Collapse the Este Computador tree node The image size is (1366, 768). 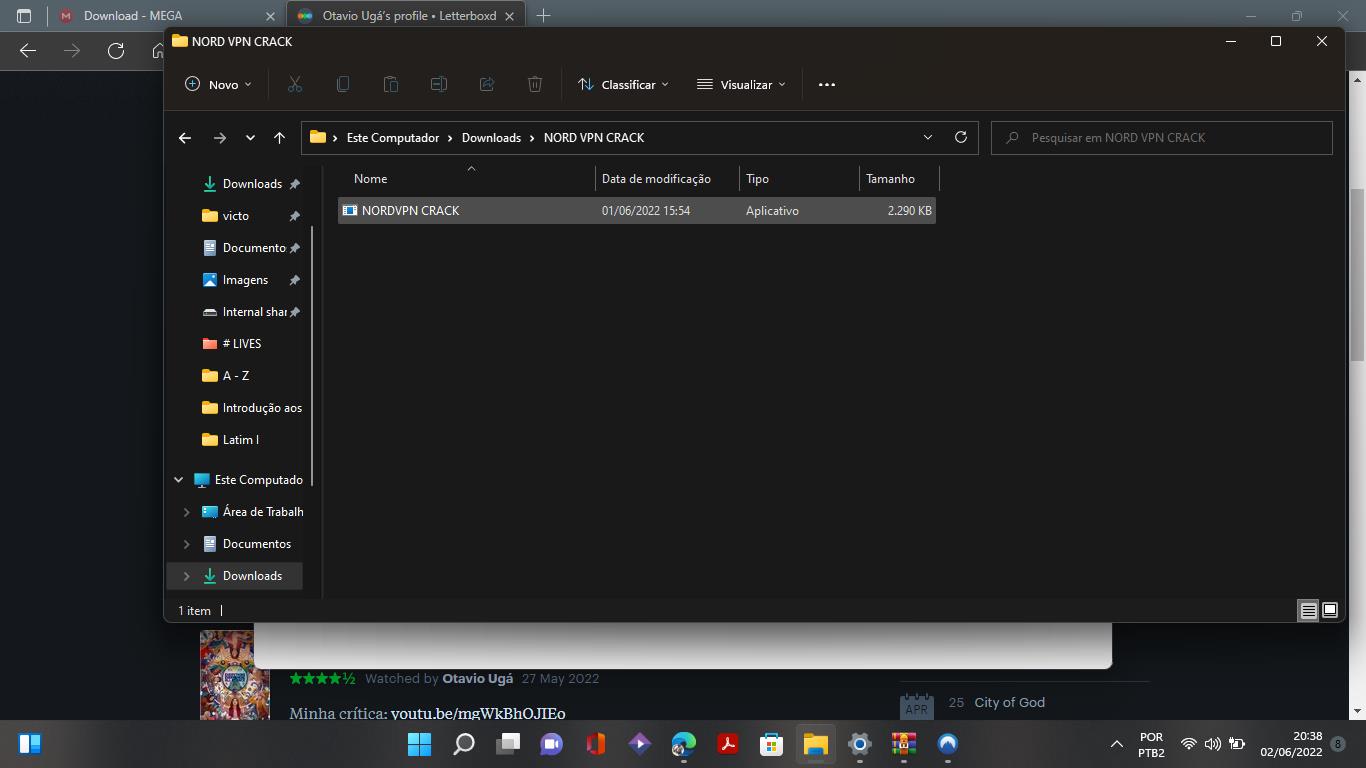[x=179, y=480]
